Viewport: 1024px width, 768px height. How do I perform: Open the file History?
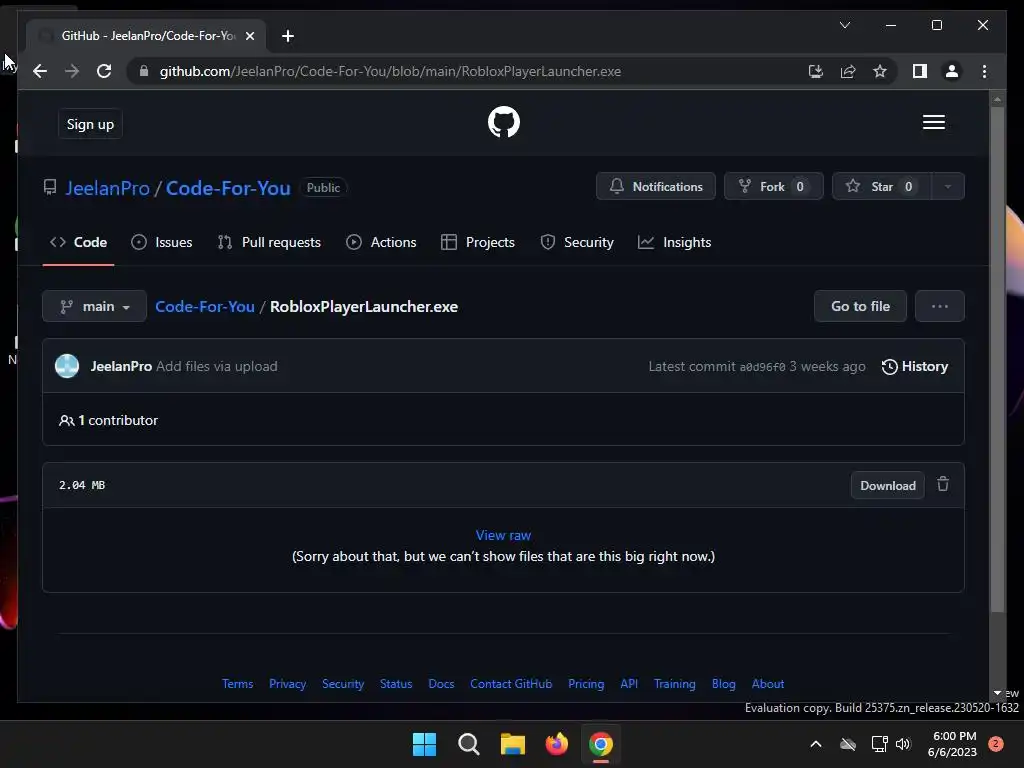pyautogui.click(x=914, y=366)
